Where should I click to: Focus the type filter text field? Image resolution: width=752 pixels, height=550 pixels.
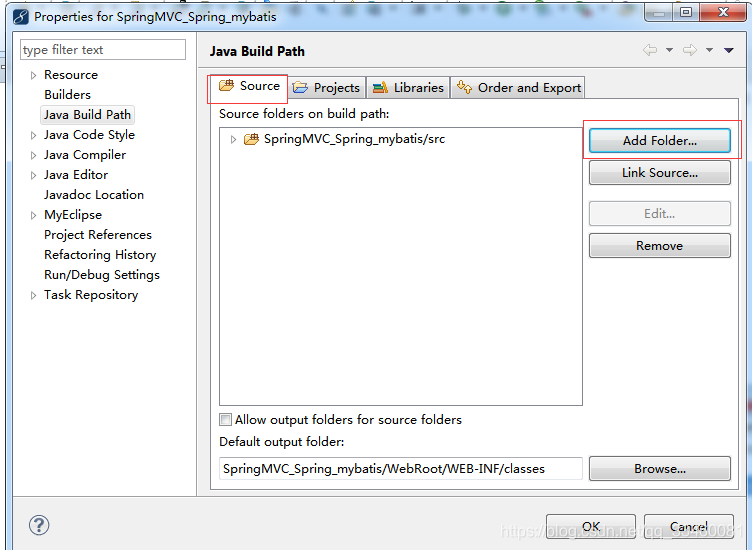coord(103,50)
